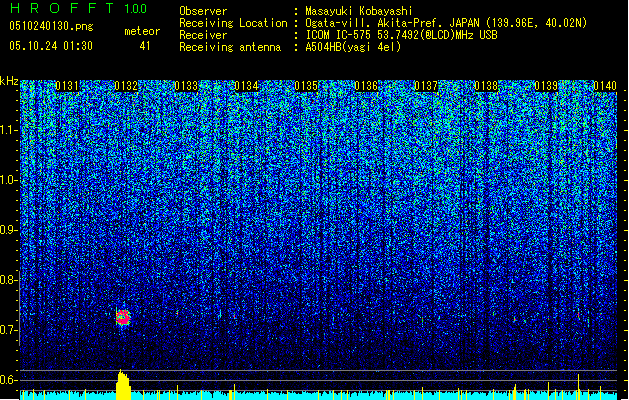Click the meteor count value 41

145,46
